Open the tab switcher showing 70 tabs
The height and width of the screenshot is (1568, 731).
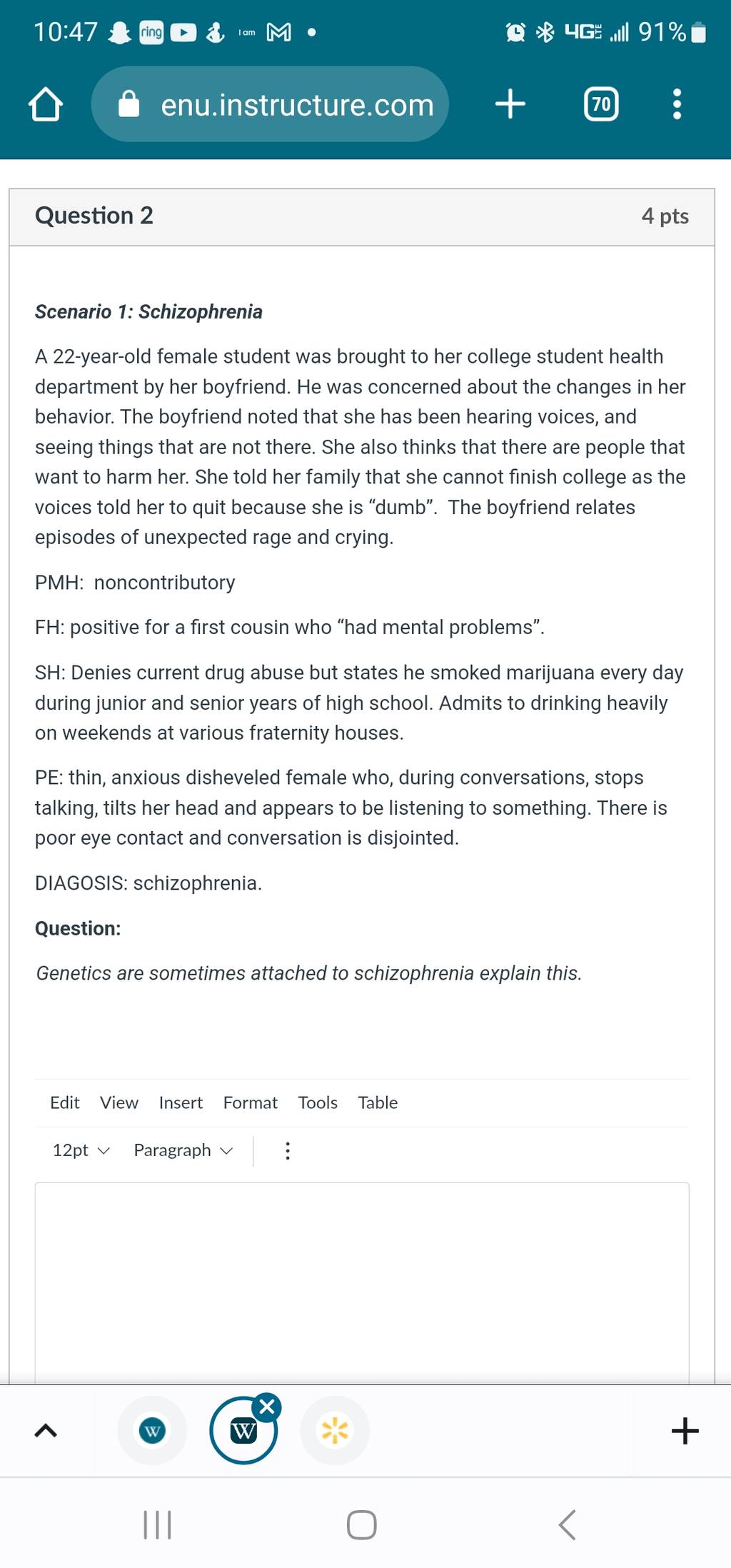tap(601, 104)
